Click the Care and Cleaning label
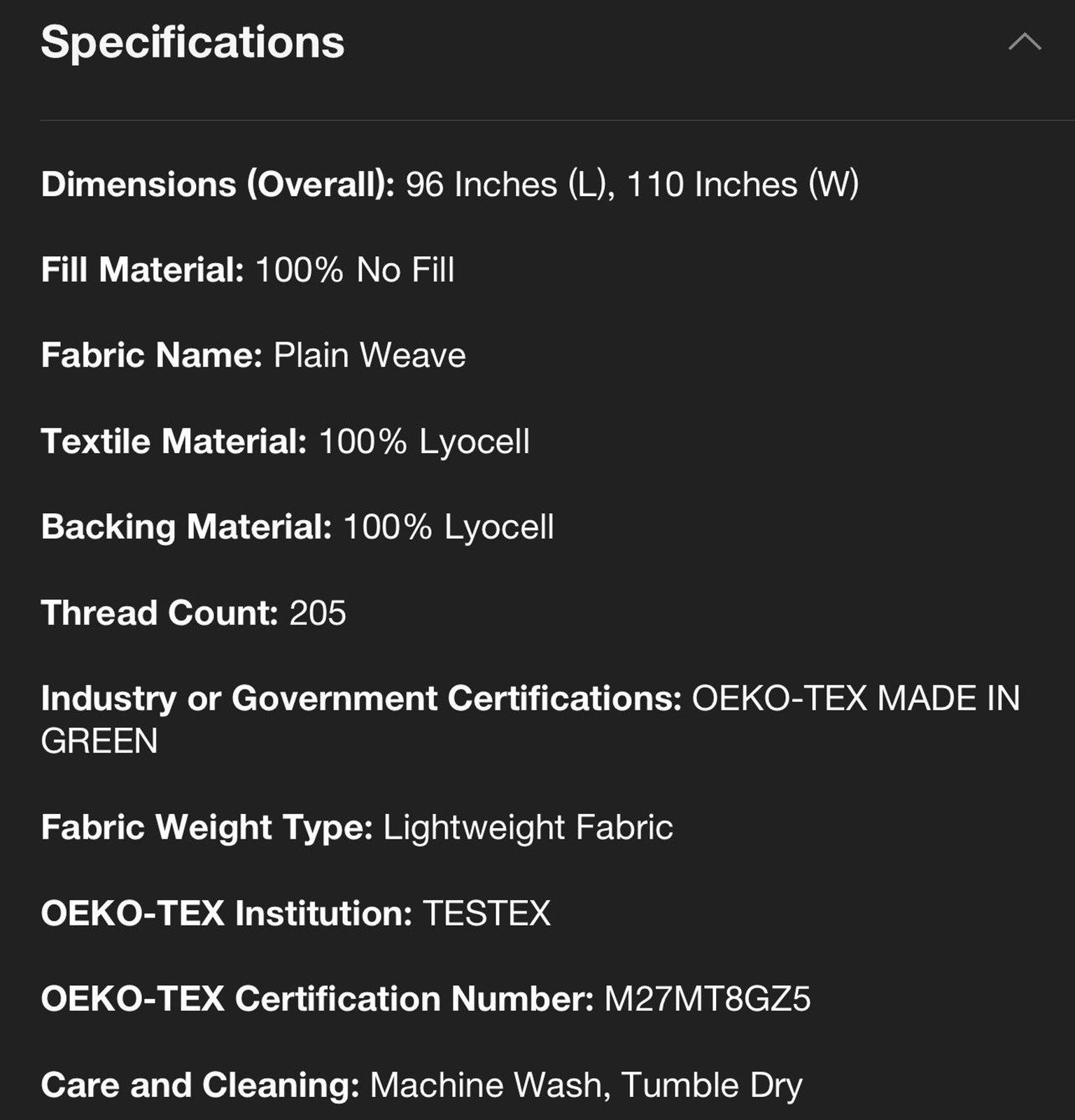The height and width of the screenshot is (1120, 1075). coord(200,1086)
